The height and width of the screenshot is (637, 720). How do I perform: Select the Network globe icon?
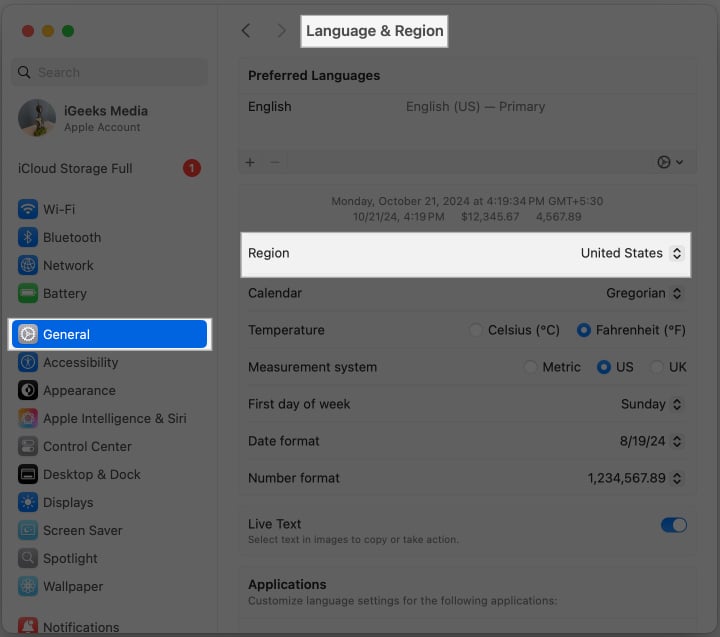click(x=28, y=266)
